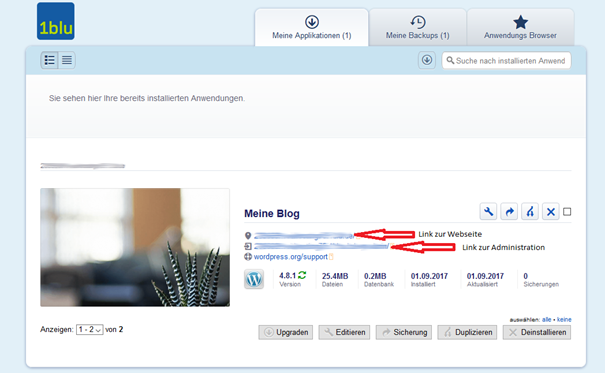The width and height of the screenshot is (605, 373).
Task: Tick the checkbox next to Meine Blog
Action: pyautogui.click(x=567, y=212)
